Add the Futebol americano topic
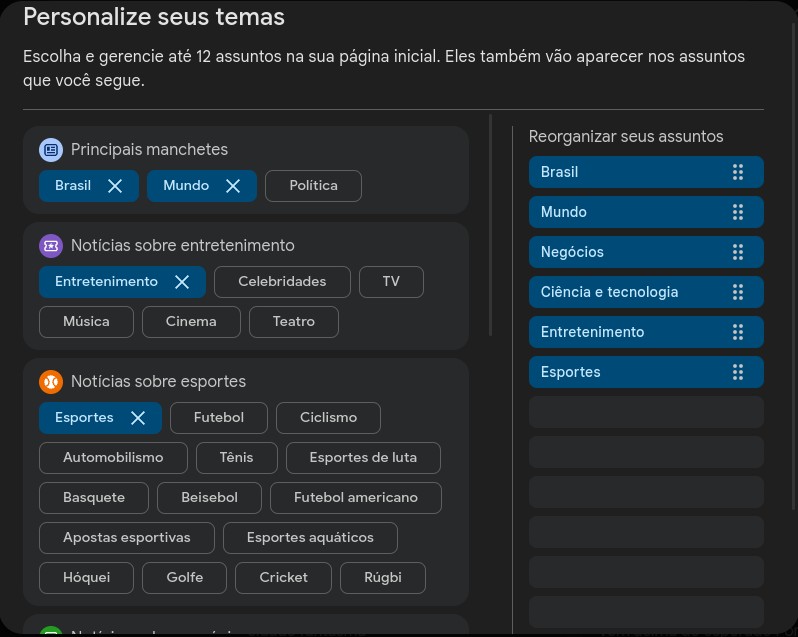This screenshot has height=637, width=798. 355,498
